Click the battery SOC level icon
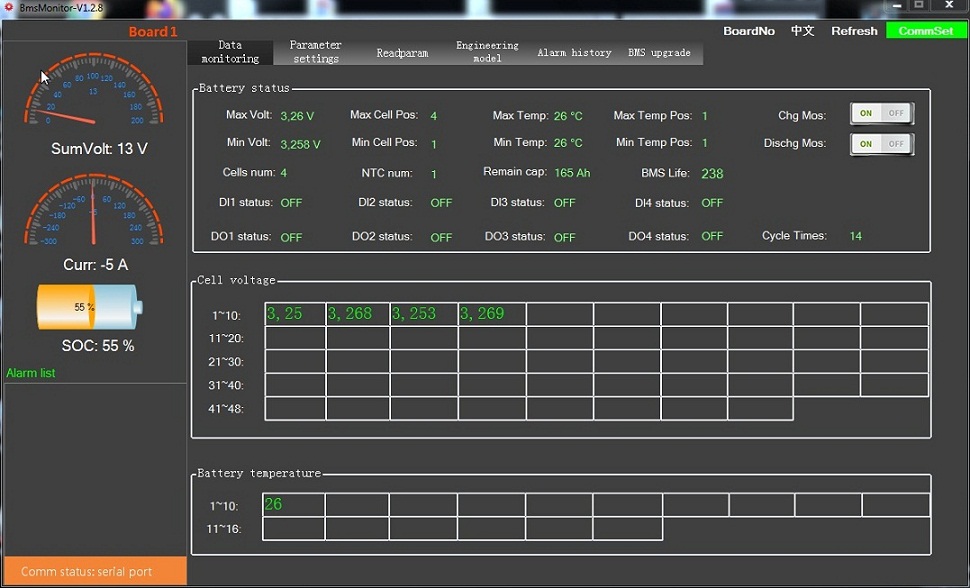Image resolution: width=970 pixels, height=588 pixels. click(90, 307)
